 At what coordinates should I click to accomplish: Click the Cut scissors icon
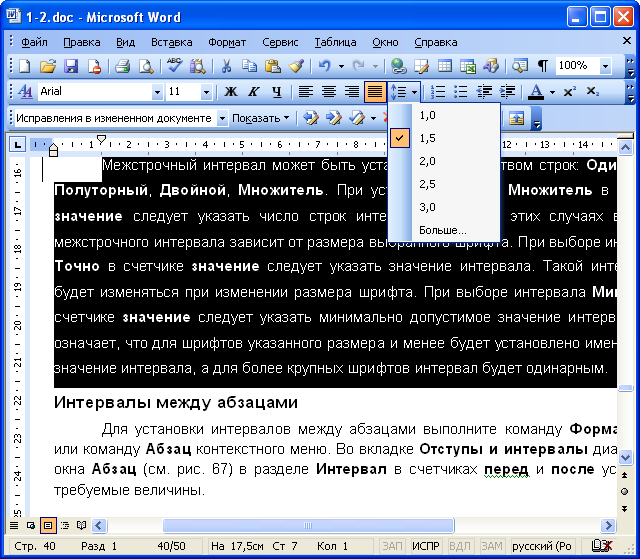pyautogui.click(x=227, y=66)
